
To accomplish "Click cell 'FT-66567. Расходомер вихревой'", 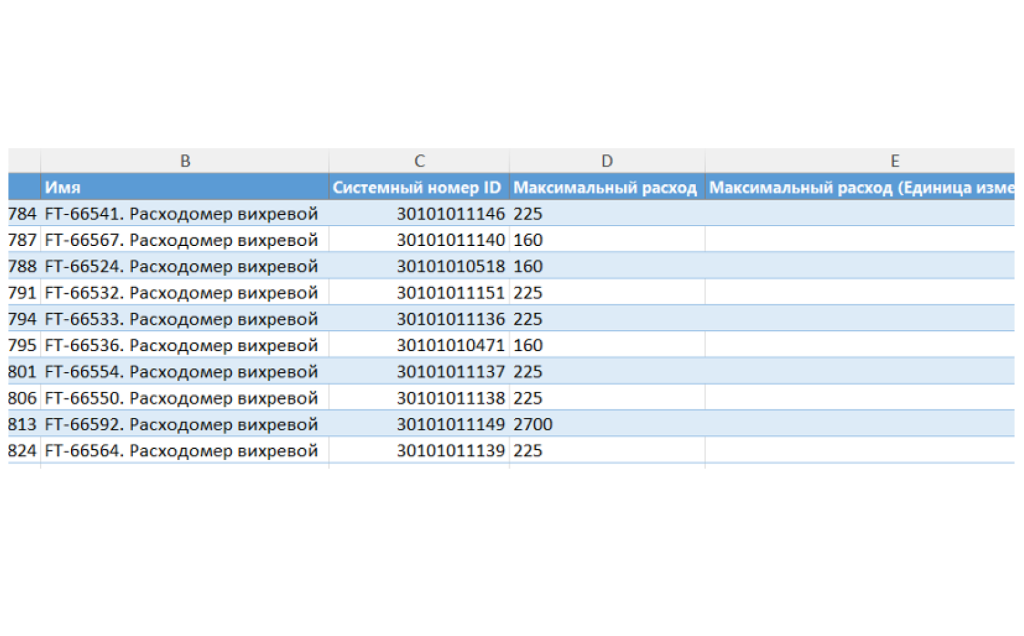I will [185, 240].
